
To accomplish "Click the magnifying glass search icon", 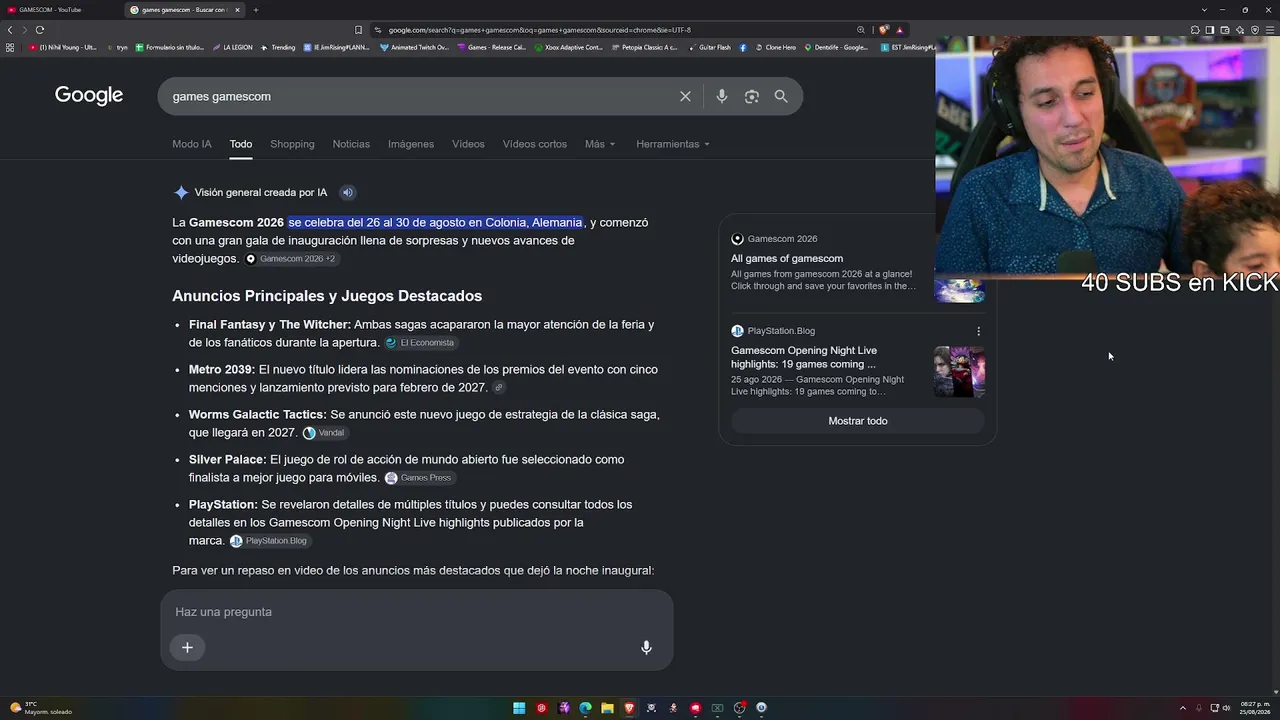I will point(781,96).
